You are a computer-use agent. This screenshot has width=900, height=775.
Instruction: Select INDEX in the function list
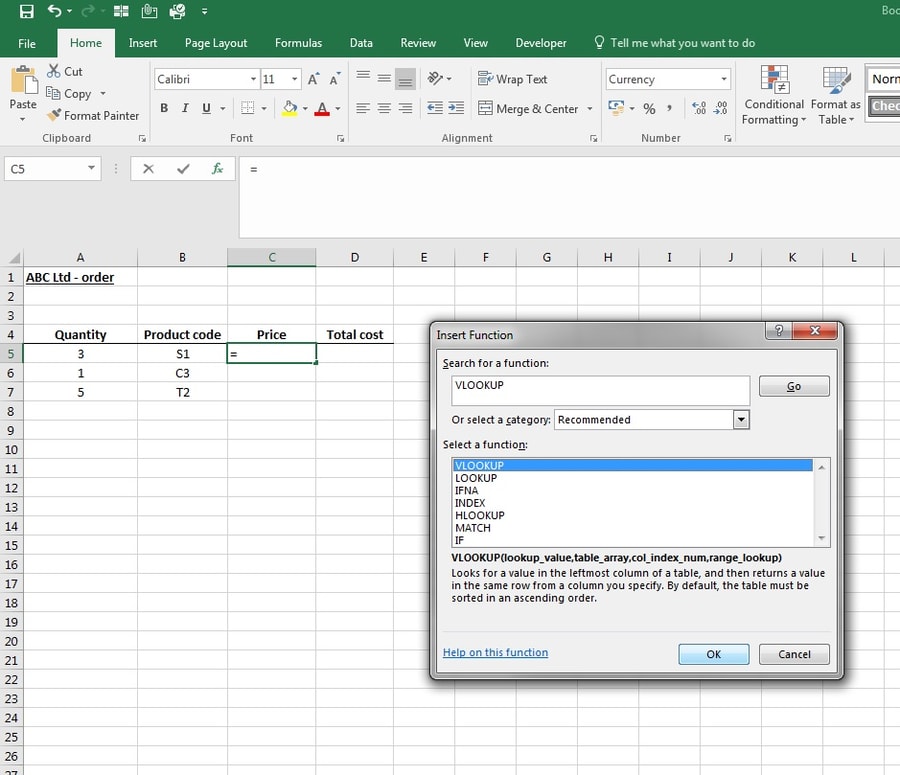tap(633, 503)
